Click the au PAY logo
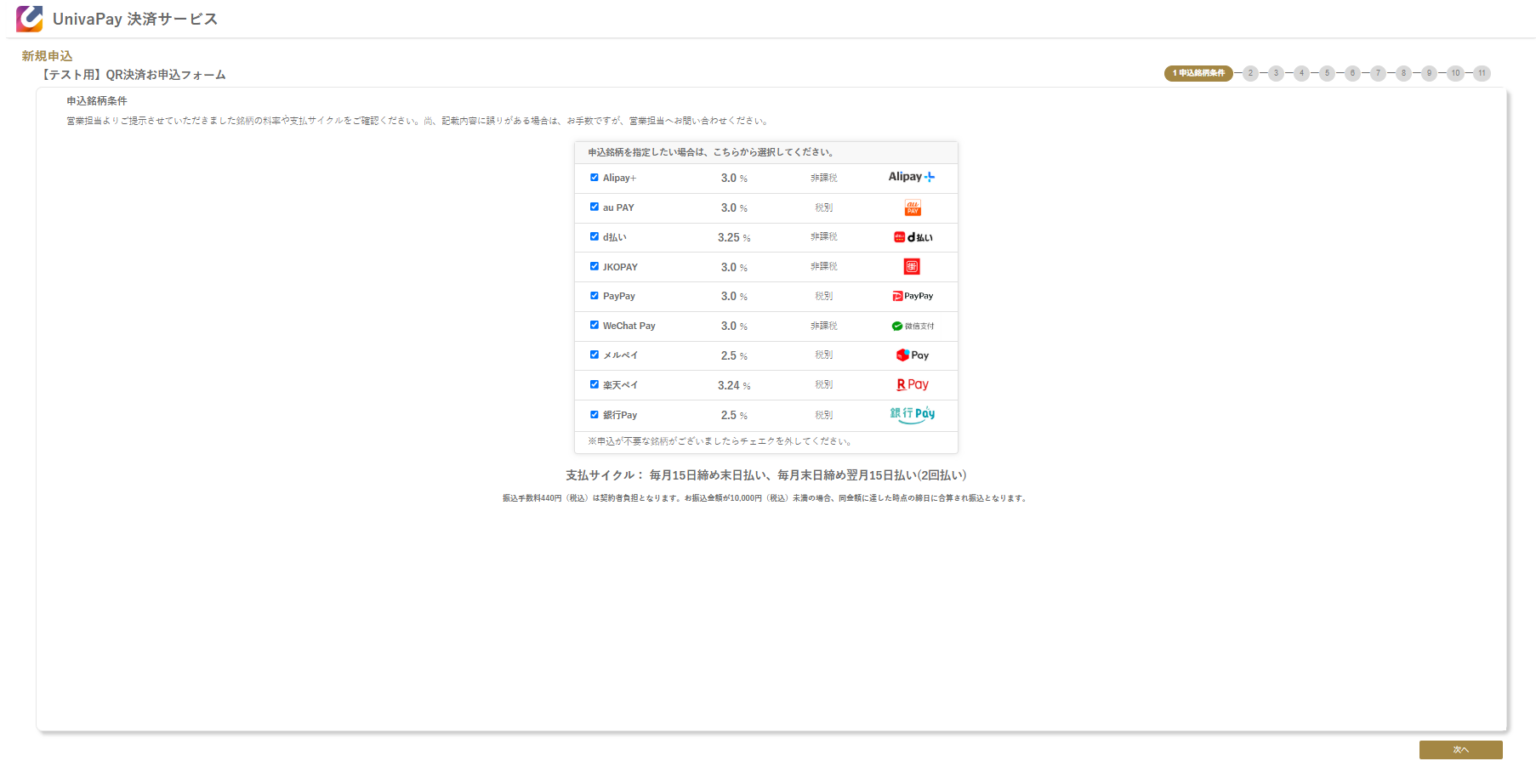1536x778 pixels. 911,207
